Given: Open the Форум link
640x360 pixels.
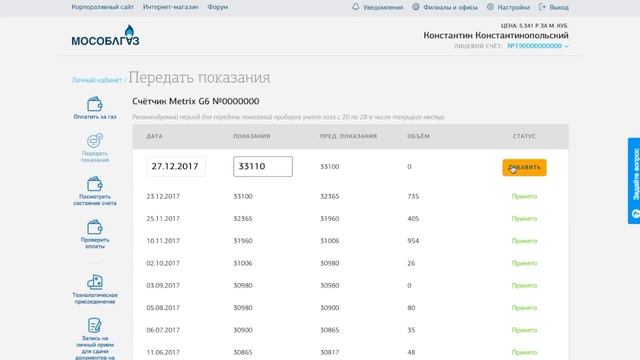Looking at the screenshot, I should click(x=218, y=7).
